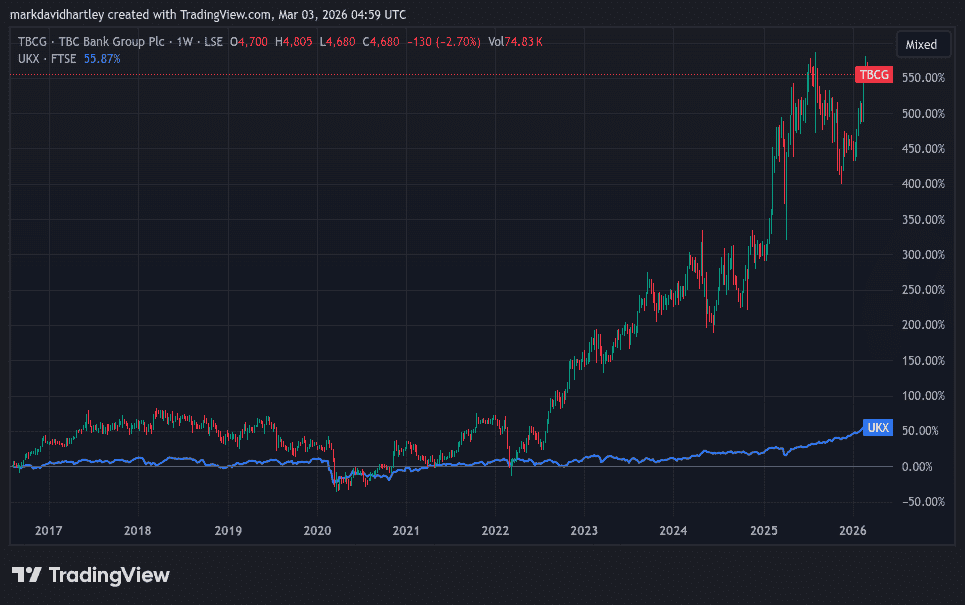Click the LSE exchange label in the legend

point(213,42)
